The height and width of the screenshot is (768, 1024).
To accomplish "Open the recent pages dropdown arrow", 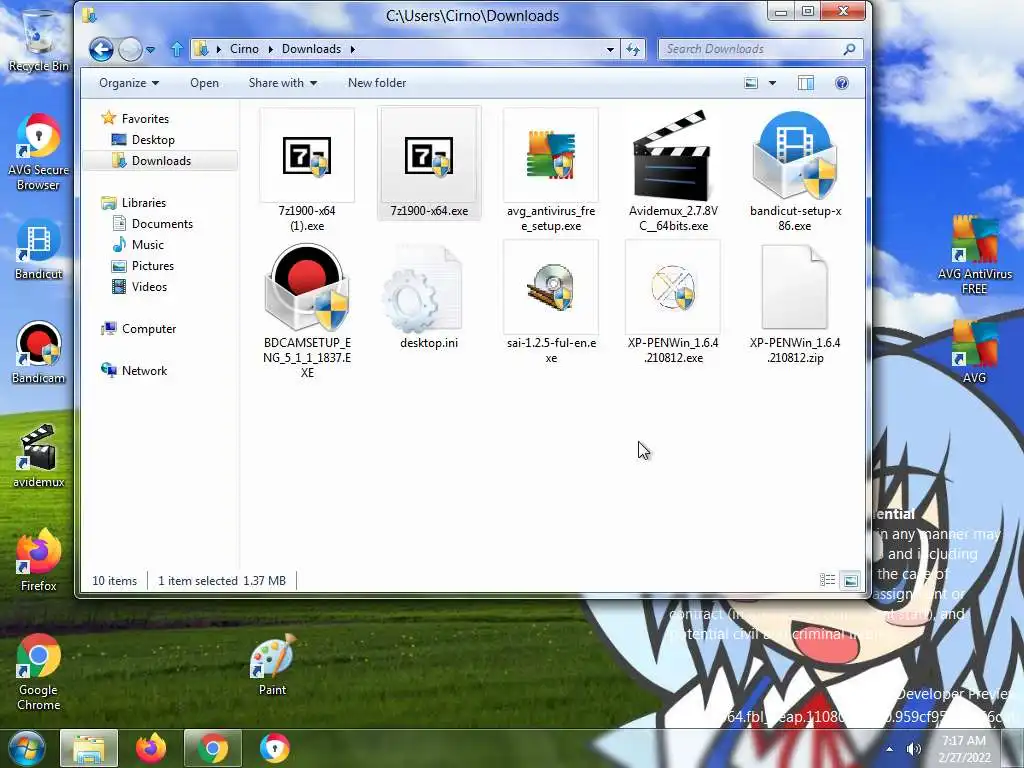I will [x=150, y=50].
